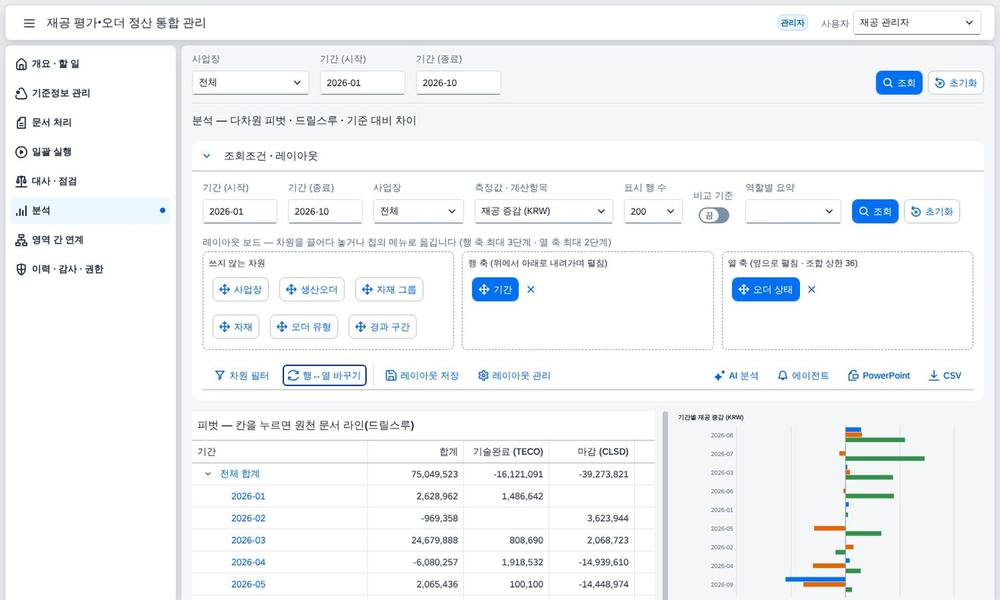This screenshot has width=1000, height=600.
Task: Open 문서 처리 sidebar item
Action: (x=91, y=122)
